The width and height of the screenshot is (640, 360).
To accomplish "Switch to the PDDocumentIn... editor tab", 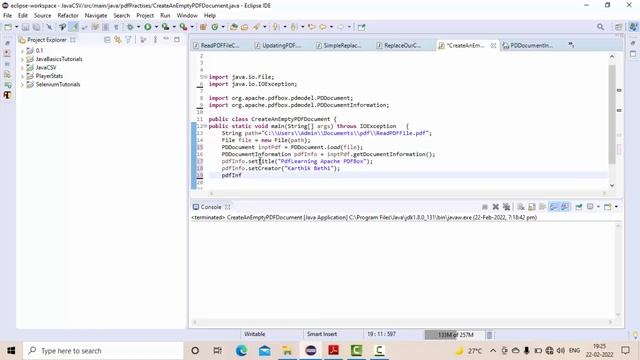I will 528,45.
